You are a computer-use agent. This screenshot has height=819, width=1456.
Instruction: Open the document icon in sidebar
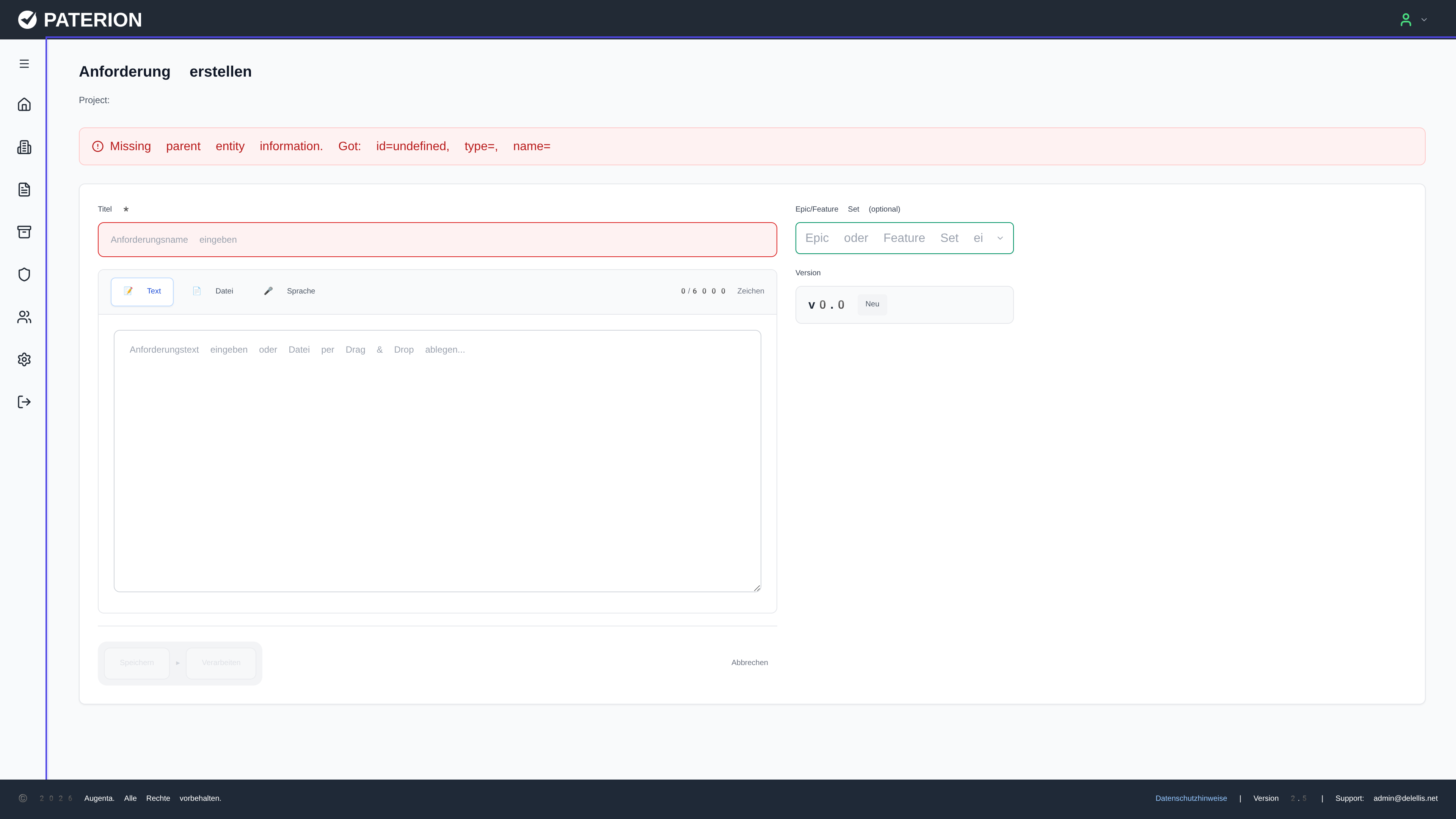(x=24, y=189)
